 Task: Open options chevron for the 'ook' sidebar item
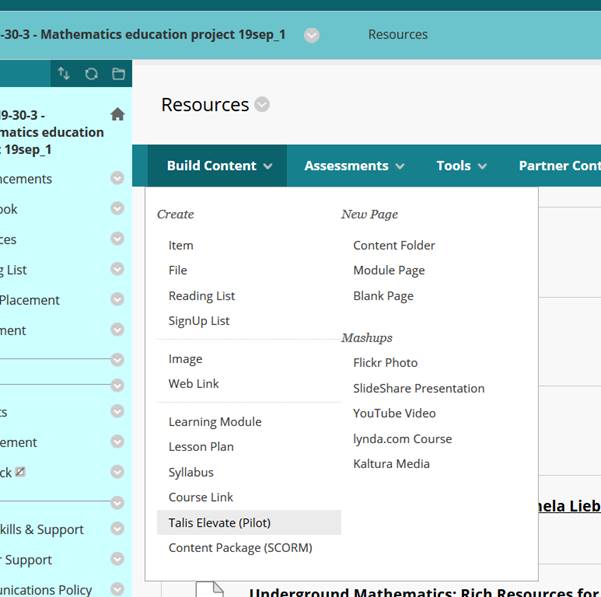(x=117, y=208)
